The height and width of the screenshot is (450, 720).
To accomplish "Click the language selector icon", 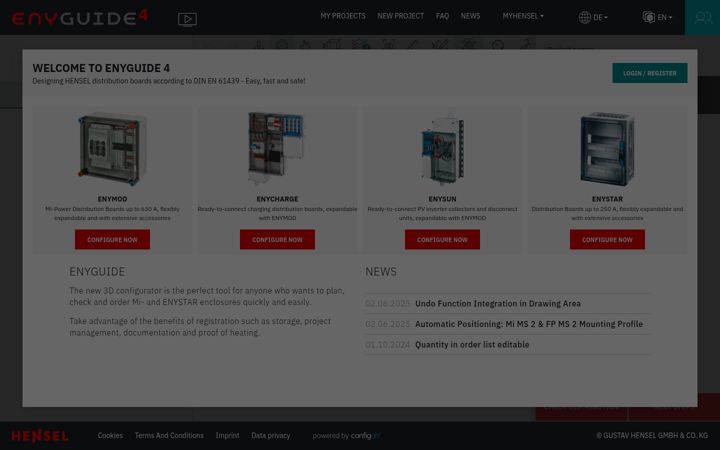I will pyautogui.click(x=648, y=17).
